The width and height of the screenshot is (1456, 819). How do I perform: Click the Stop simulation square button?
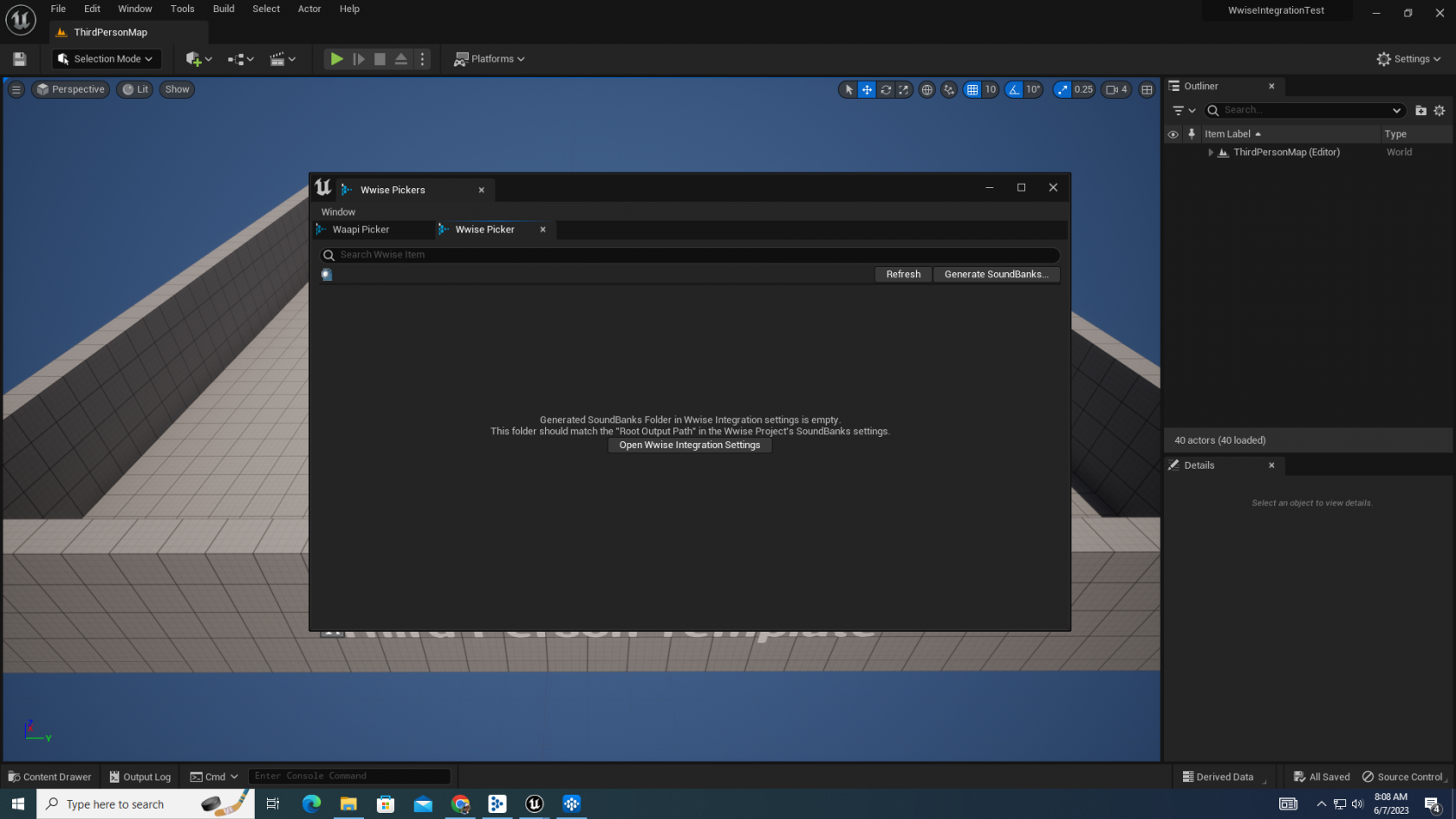point(380,59)
